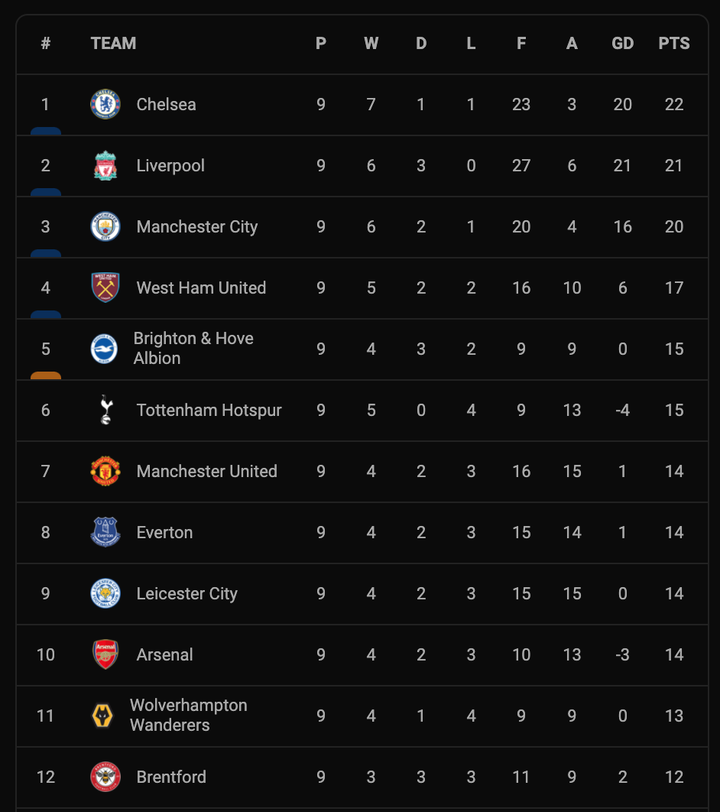Click the Everton club crest icon
The width and height of the screenshot is (720, 812).
pyautogui.click(x=105, y=532)
